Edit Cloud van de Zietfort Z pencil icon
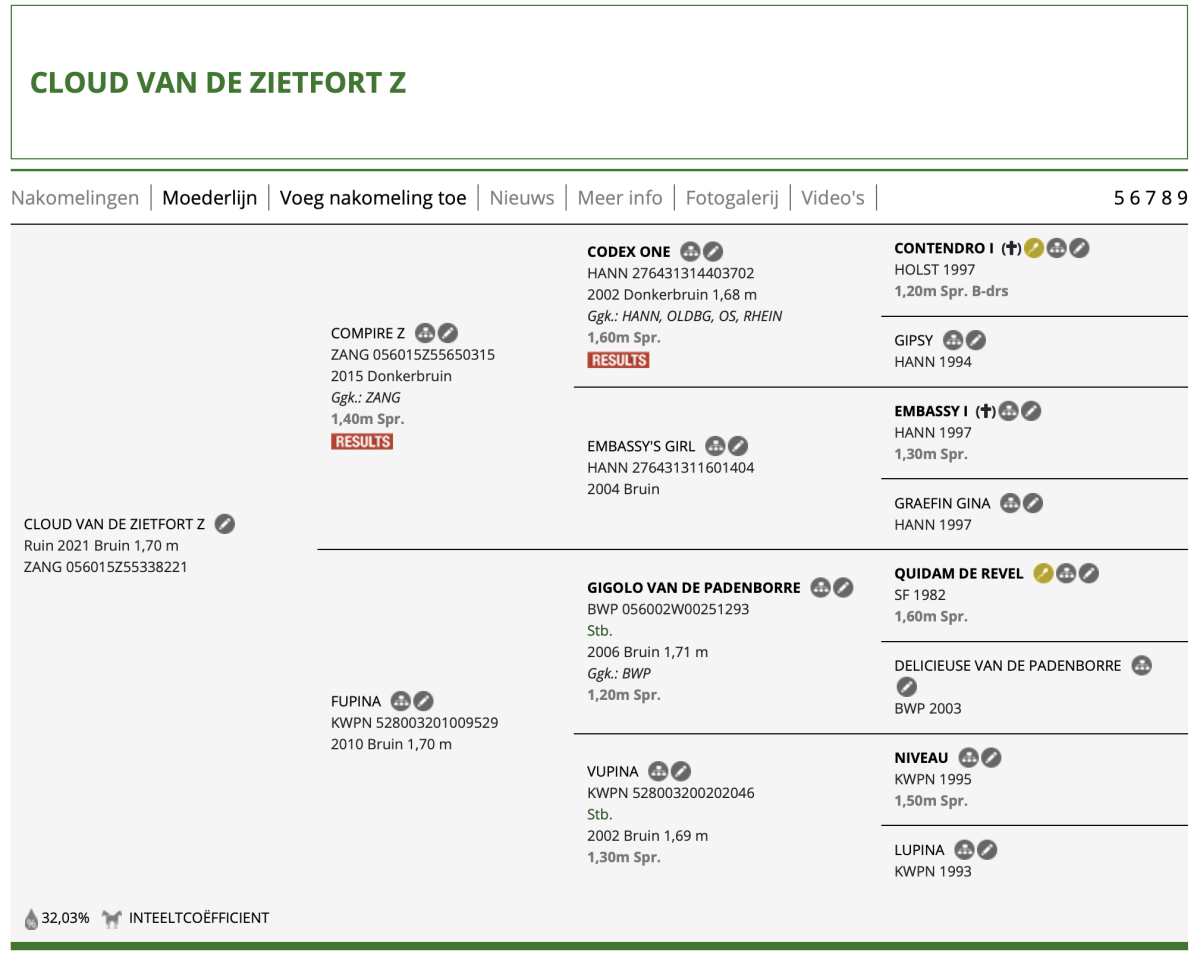 coord(226,523)
